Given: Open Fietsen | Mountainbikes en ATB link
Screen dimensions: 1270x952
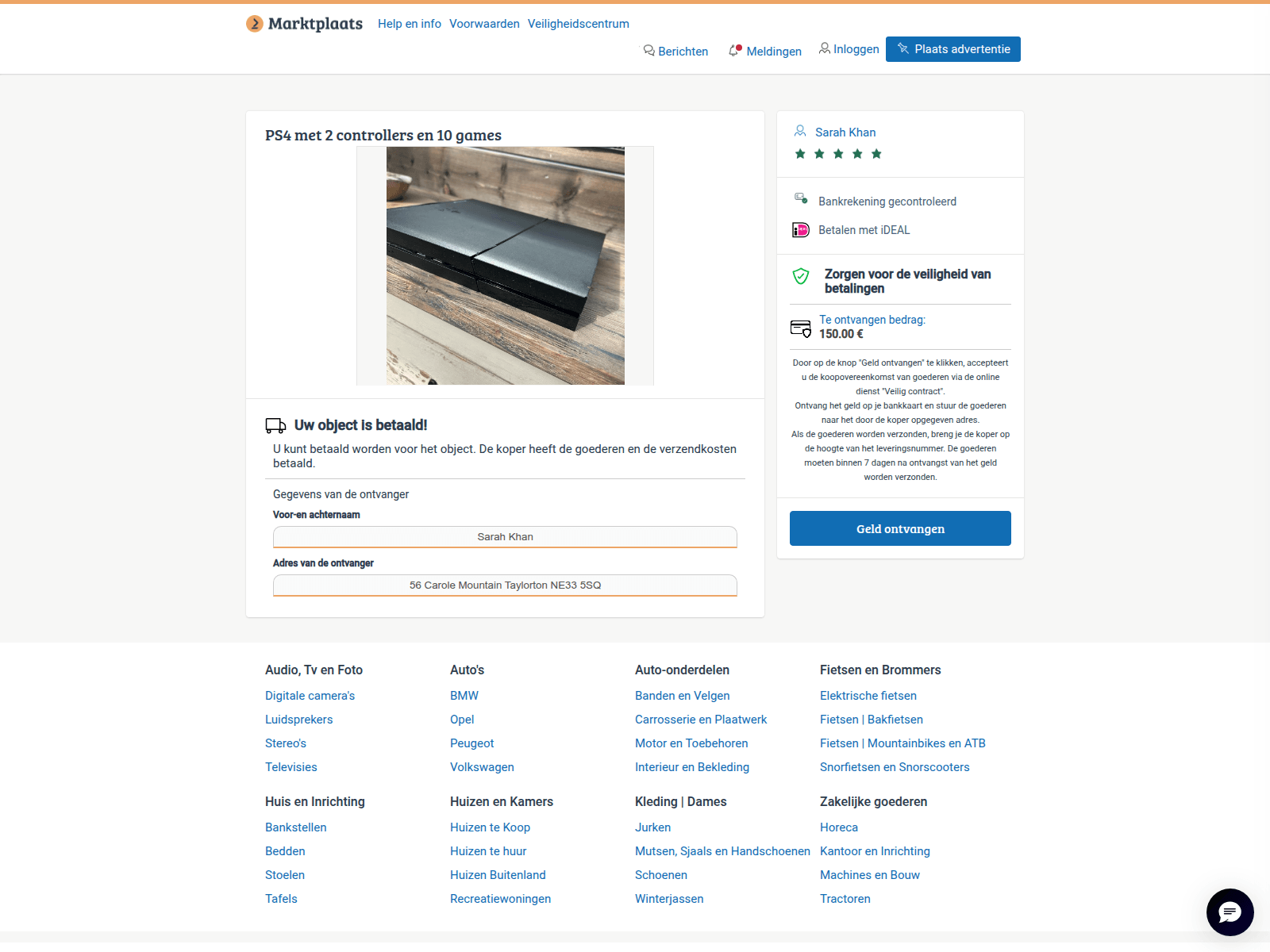Looking at the screenshot, I should pos(902,743).
